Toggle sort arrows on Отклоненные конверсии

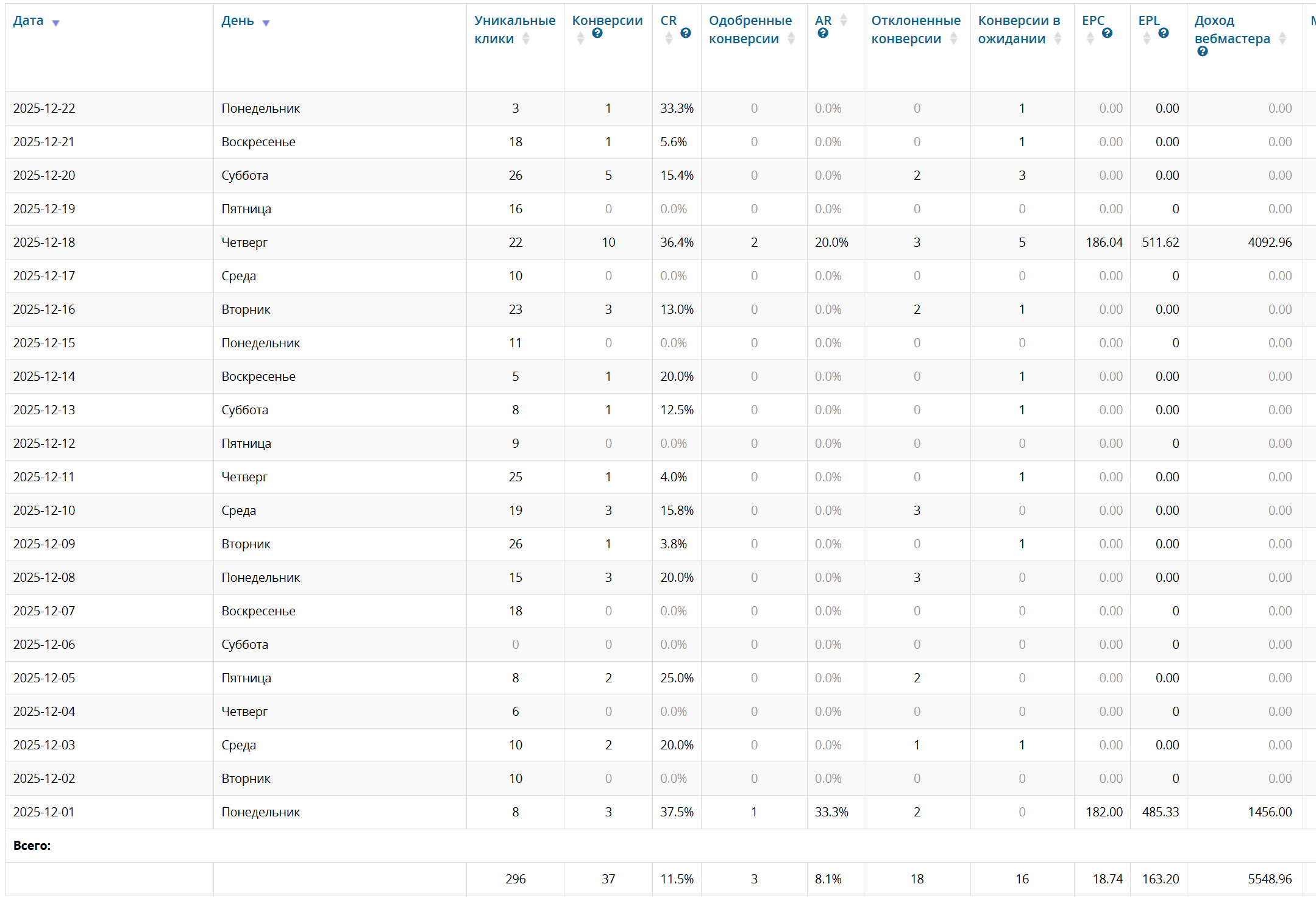coord(954,39)
